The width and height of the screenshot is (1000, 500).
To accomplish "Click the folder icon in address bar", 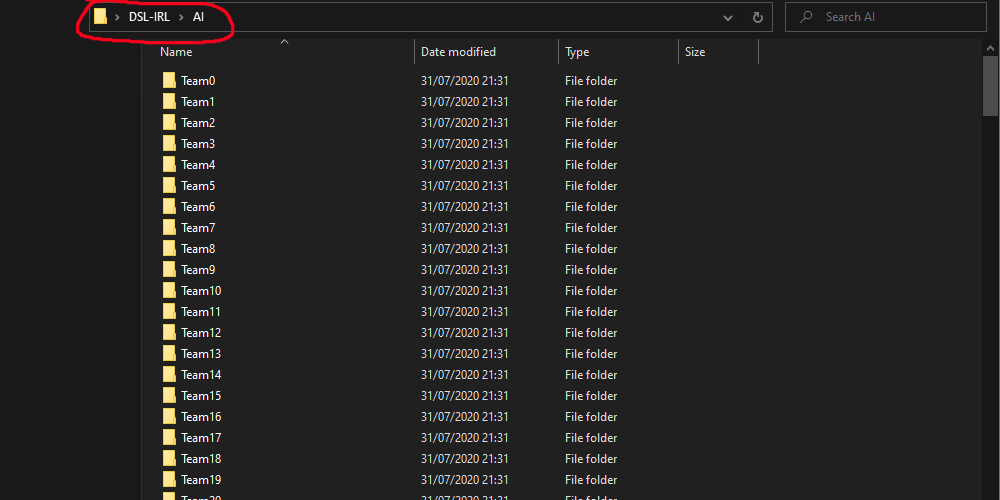I will [x=101, y=17].
